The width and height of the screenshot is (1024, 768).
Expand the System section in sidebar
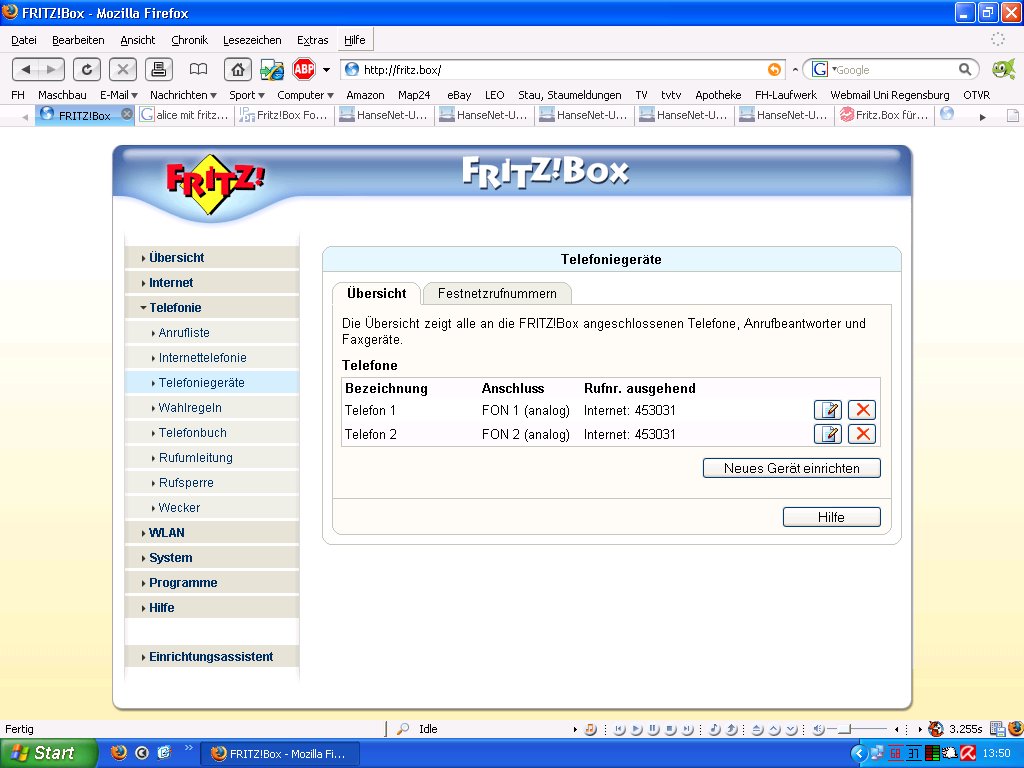tap(171, 558)
